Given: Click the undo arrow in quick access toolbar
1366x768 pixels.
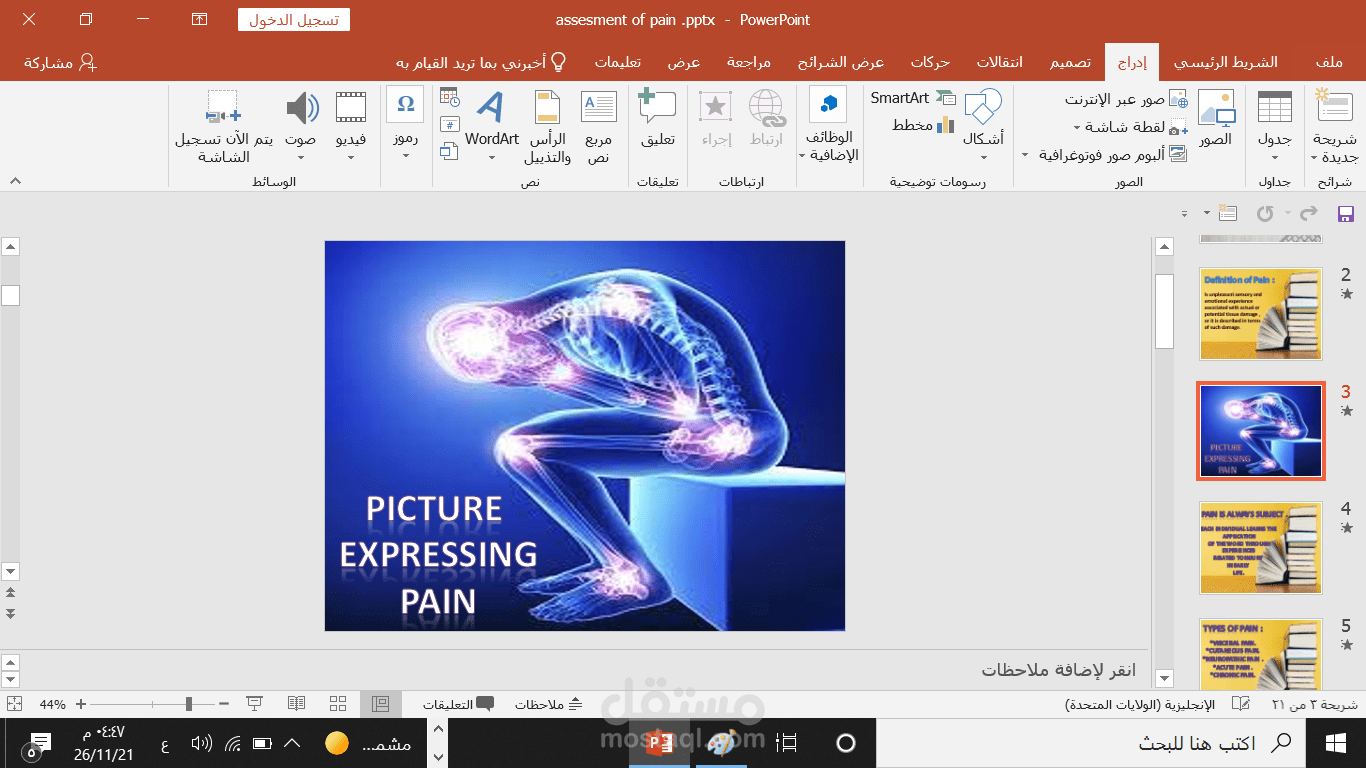Looking at the screenshot, I should coord(1264,213).
